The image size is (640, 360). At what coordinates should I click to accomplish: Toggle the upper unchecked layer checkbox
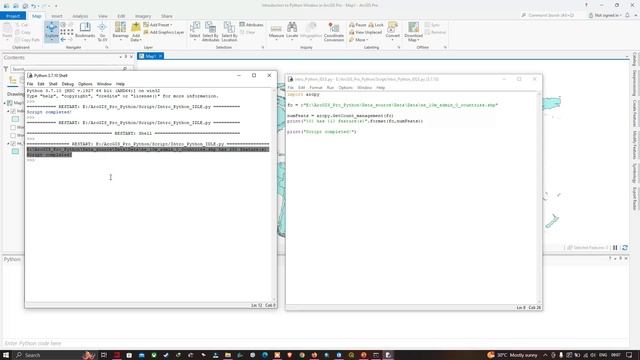click(13, 127)
